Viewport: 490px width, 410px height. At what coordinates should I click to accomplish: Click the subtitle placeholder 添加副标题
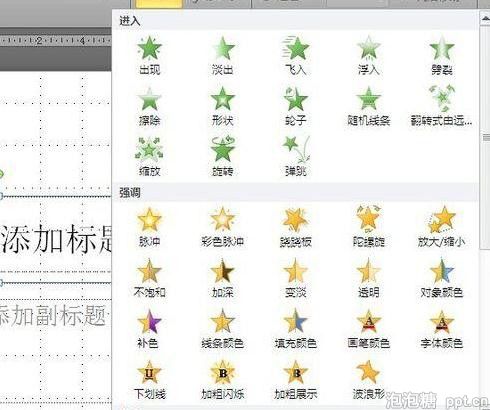point(53,315)
